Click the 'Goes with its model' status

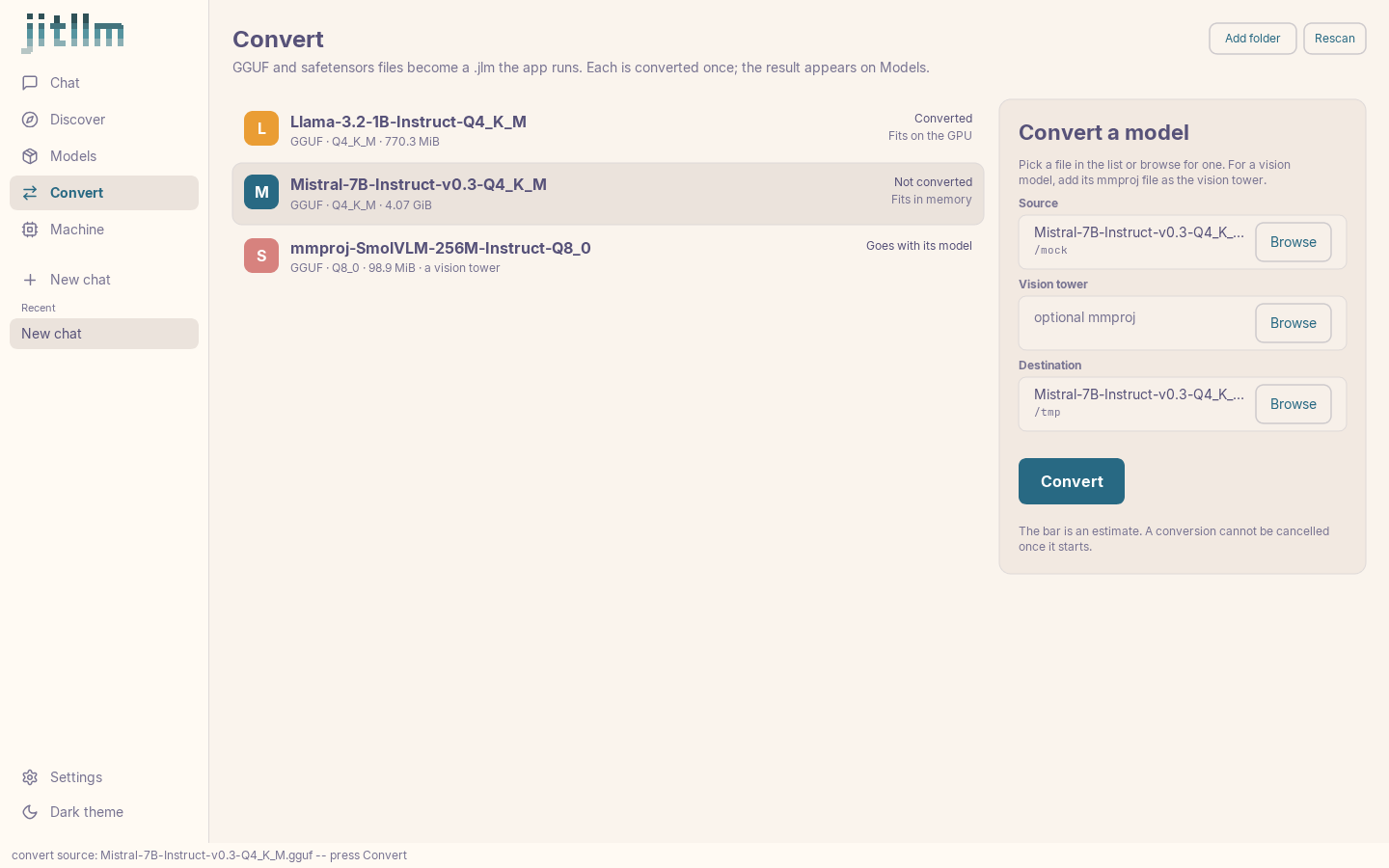[x=919, y=246]
